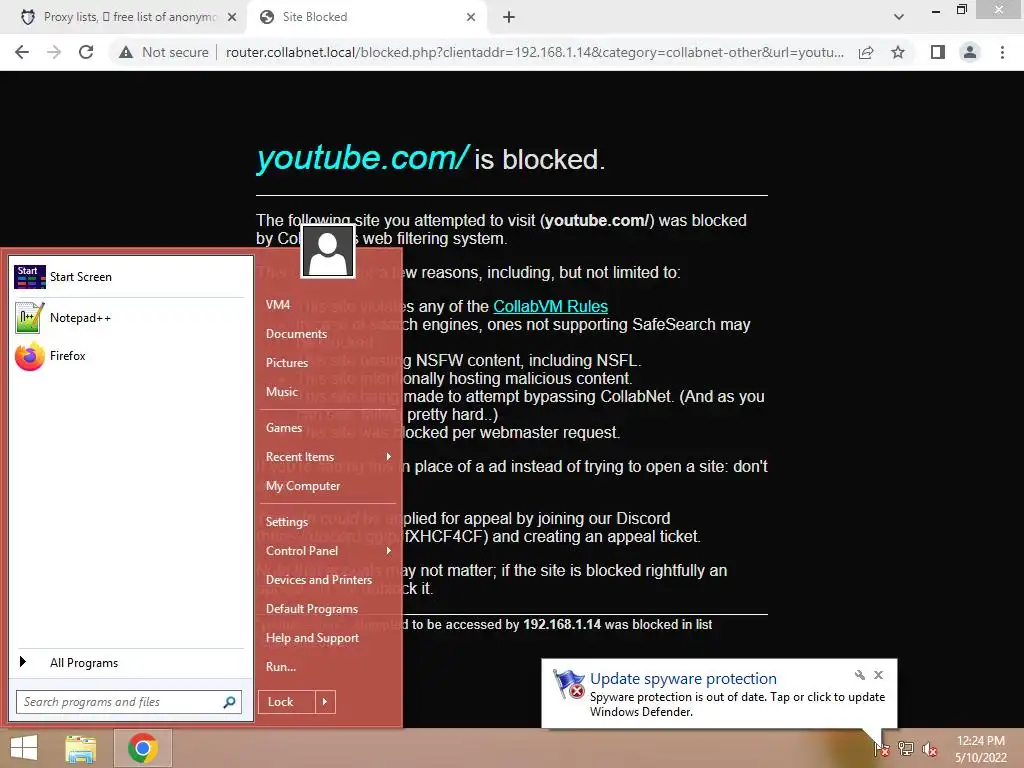Open the browser side panel icon
Screen dimensions: 1024x768
pyautogui.click(x=938, y=52)
